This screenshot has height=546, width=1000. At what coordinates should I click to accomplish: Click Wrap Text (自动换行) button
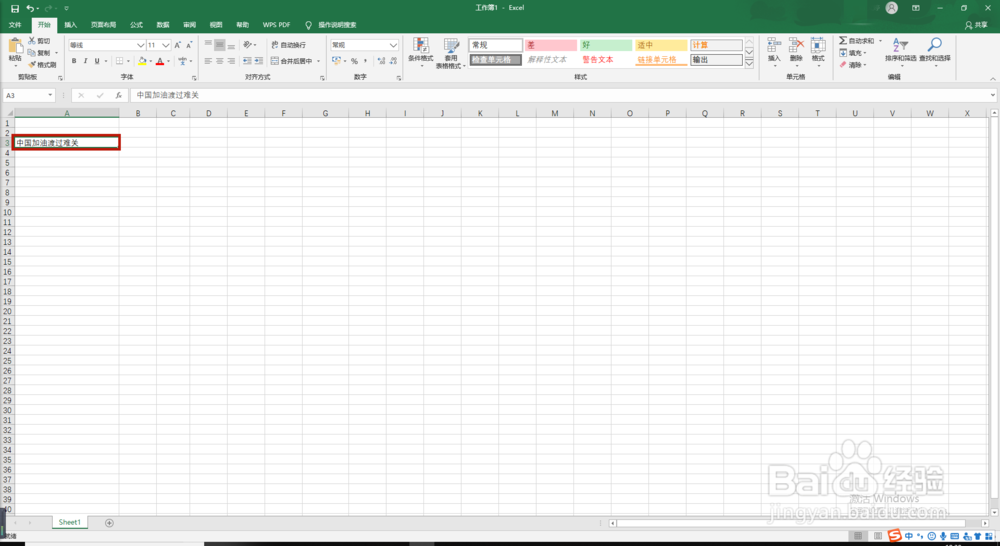(x=288, y=45)
